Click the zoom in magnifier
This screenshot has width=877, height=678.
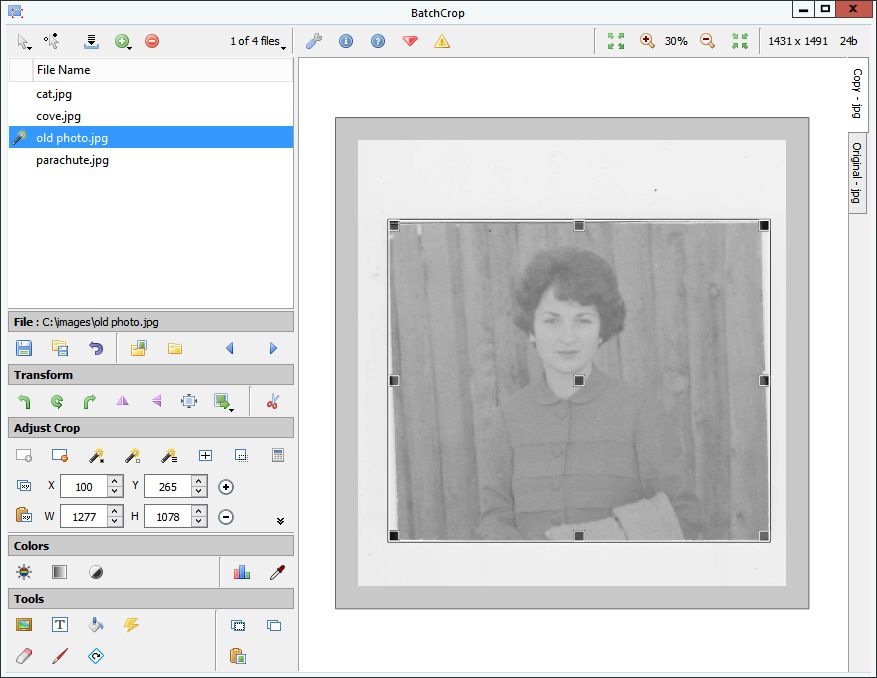[x=647, y=41]
